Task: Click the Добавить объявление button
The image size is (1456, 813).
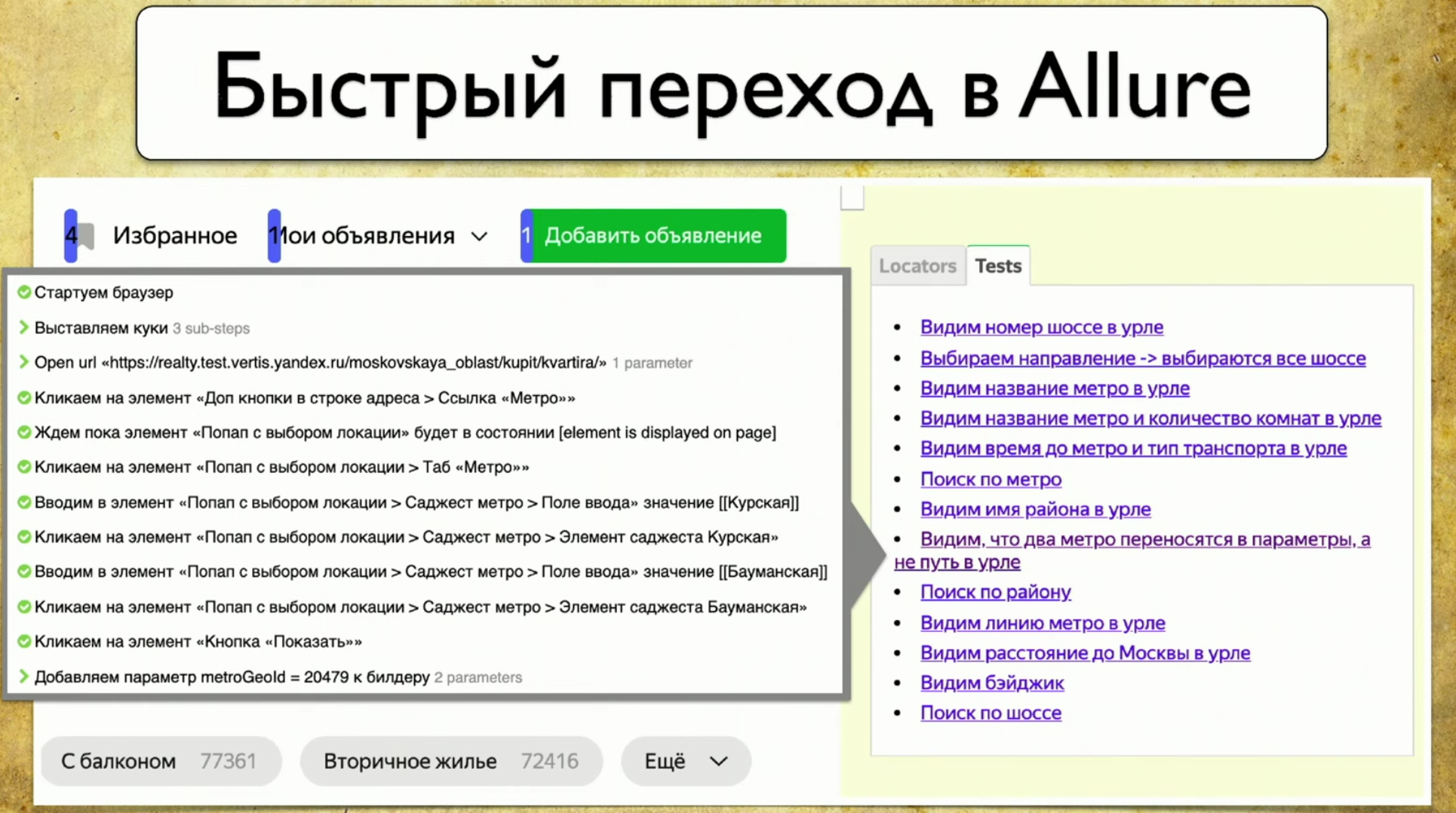Action: click(x=653, y=236)
